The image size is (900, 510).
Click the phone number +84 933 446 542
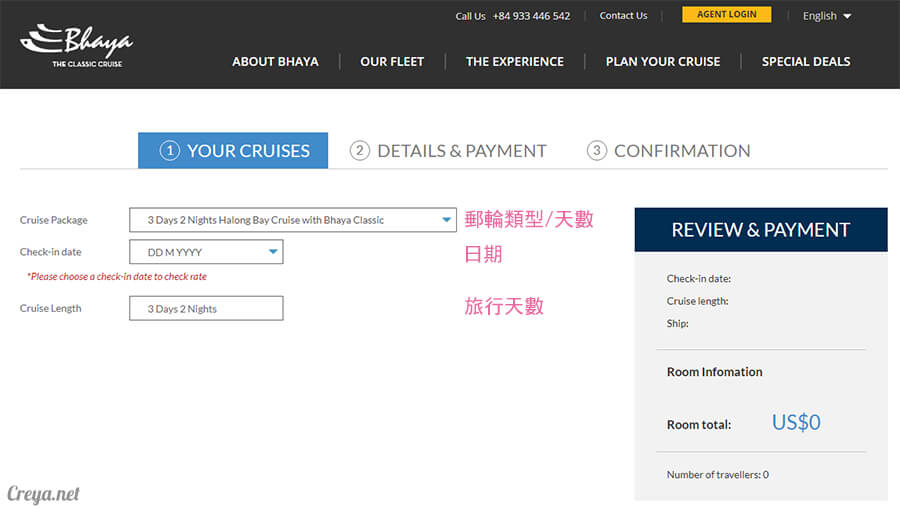click(532, 16)
